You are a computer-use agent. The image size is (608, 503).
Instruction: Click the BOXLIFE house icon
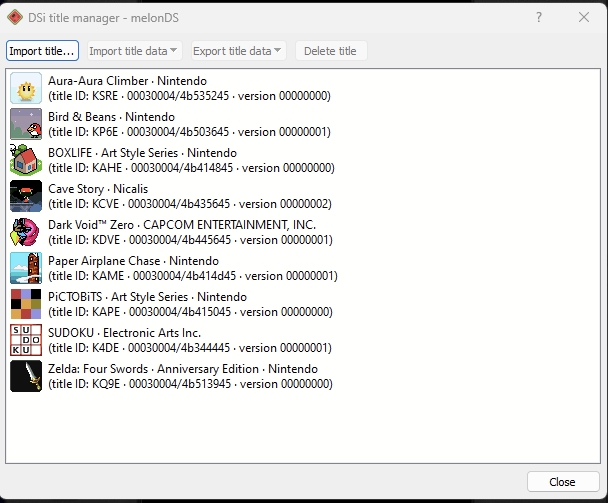click(x=25, y=160)
